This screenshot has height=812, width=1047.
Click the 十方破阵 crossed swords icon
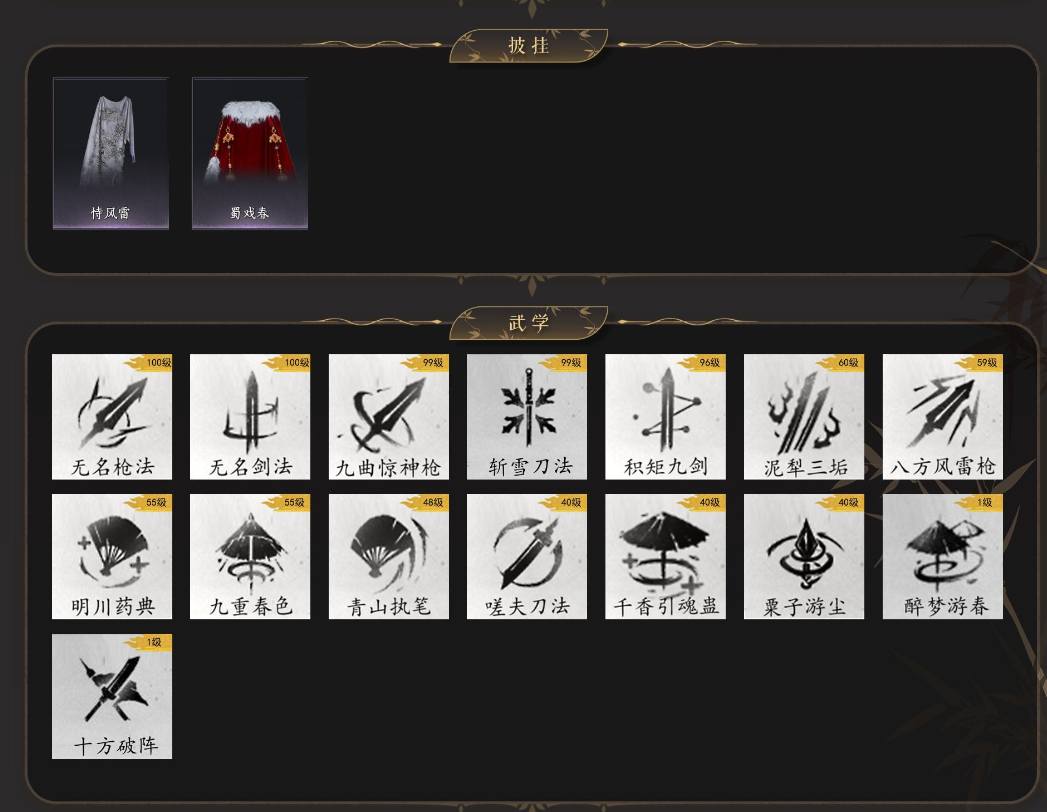[x=112, y=696]
